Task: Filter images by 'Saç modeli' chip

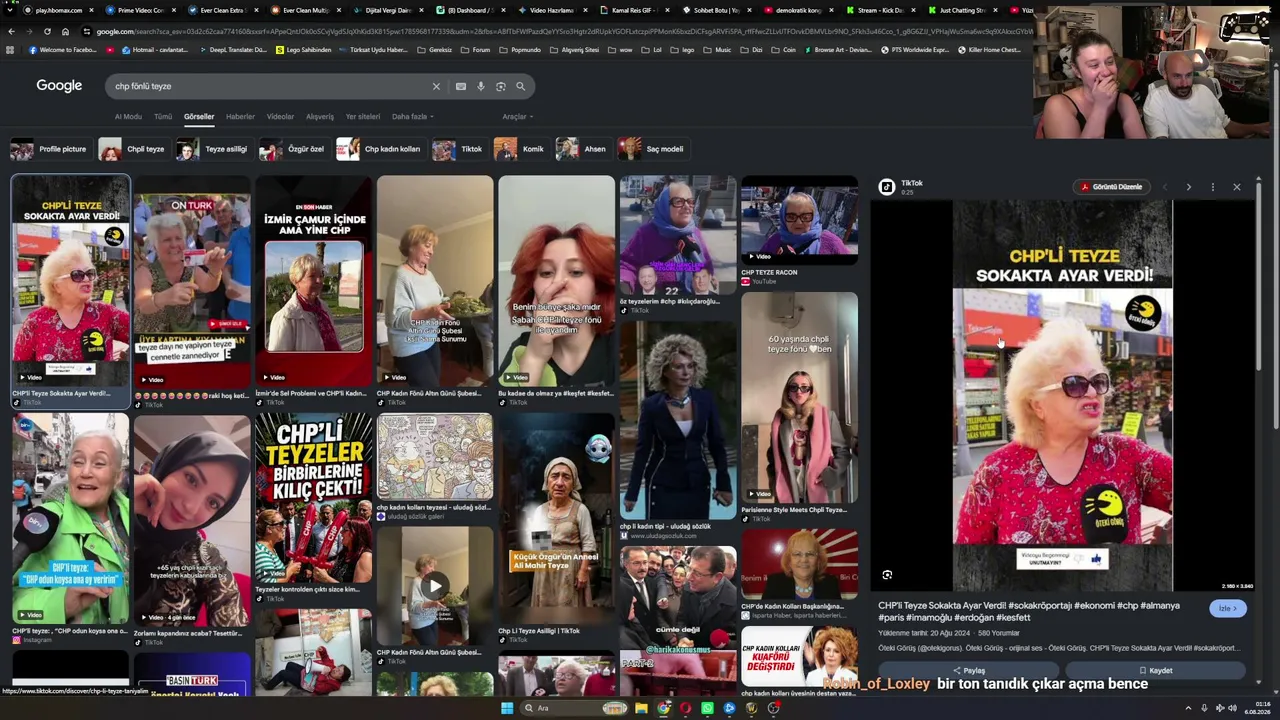Action: click(x=652, y=149)
